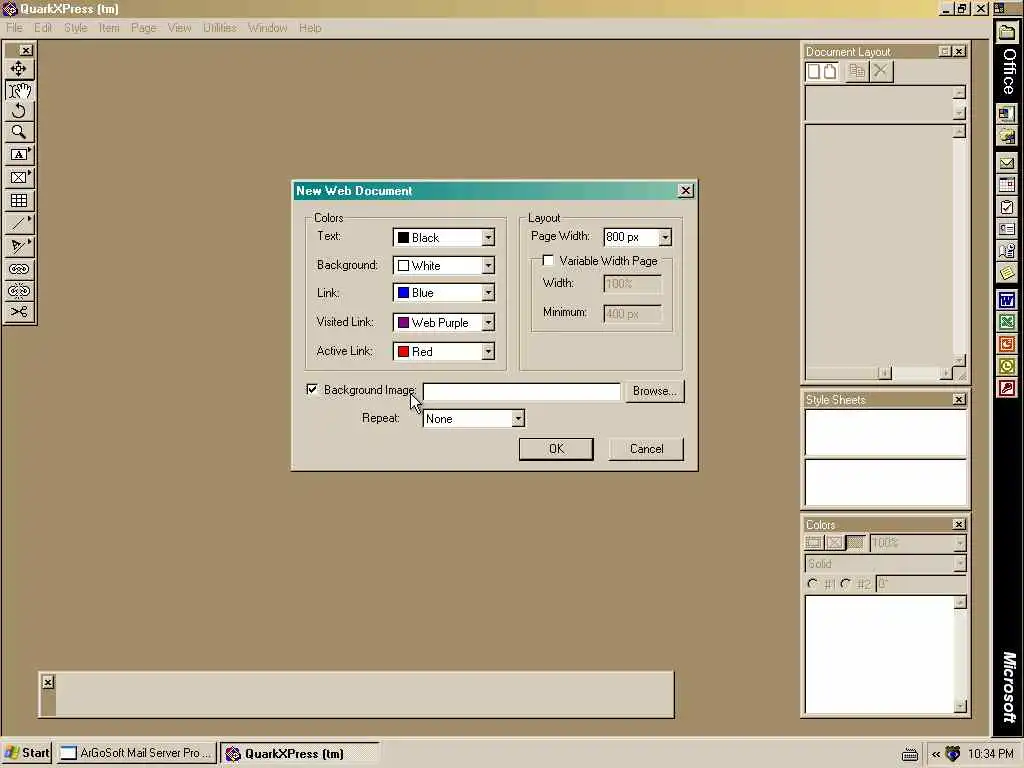Open the Utilities menu
Screen dimensions: 1024x768
point(219,27)
